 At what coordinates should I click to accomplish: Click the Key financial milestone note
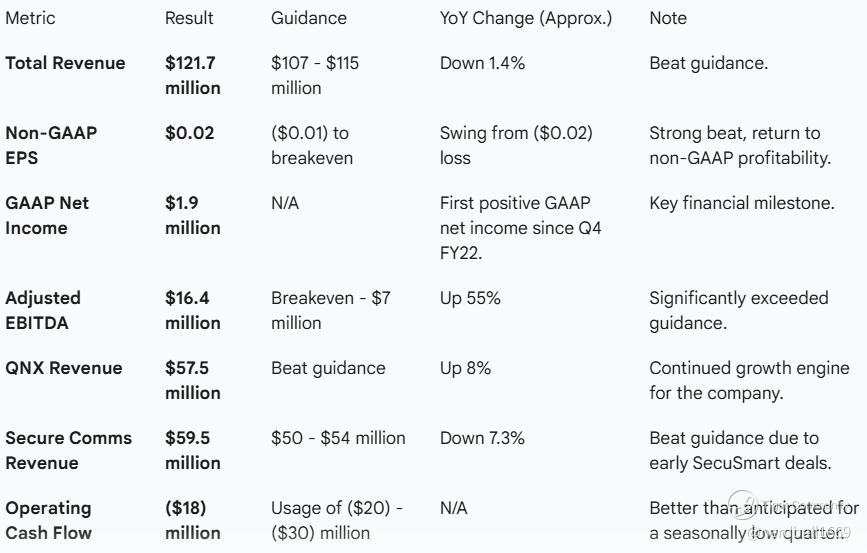741,203
